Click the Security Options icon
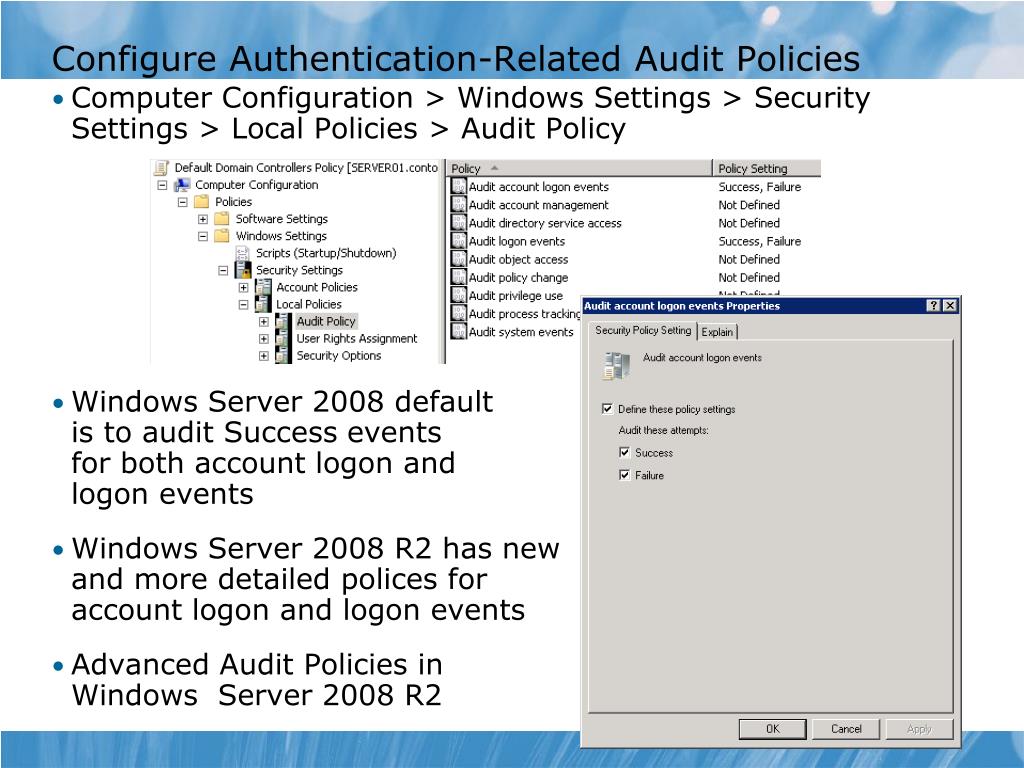 coord(283,355)
